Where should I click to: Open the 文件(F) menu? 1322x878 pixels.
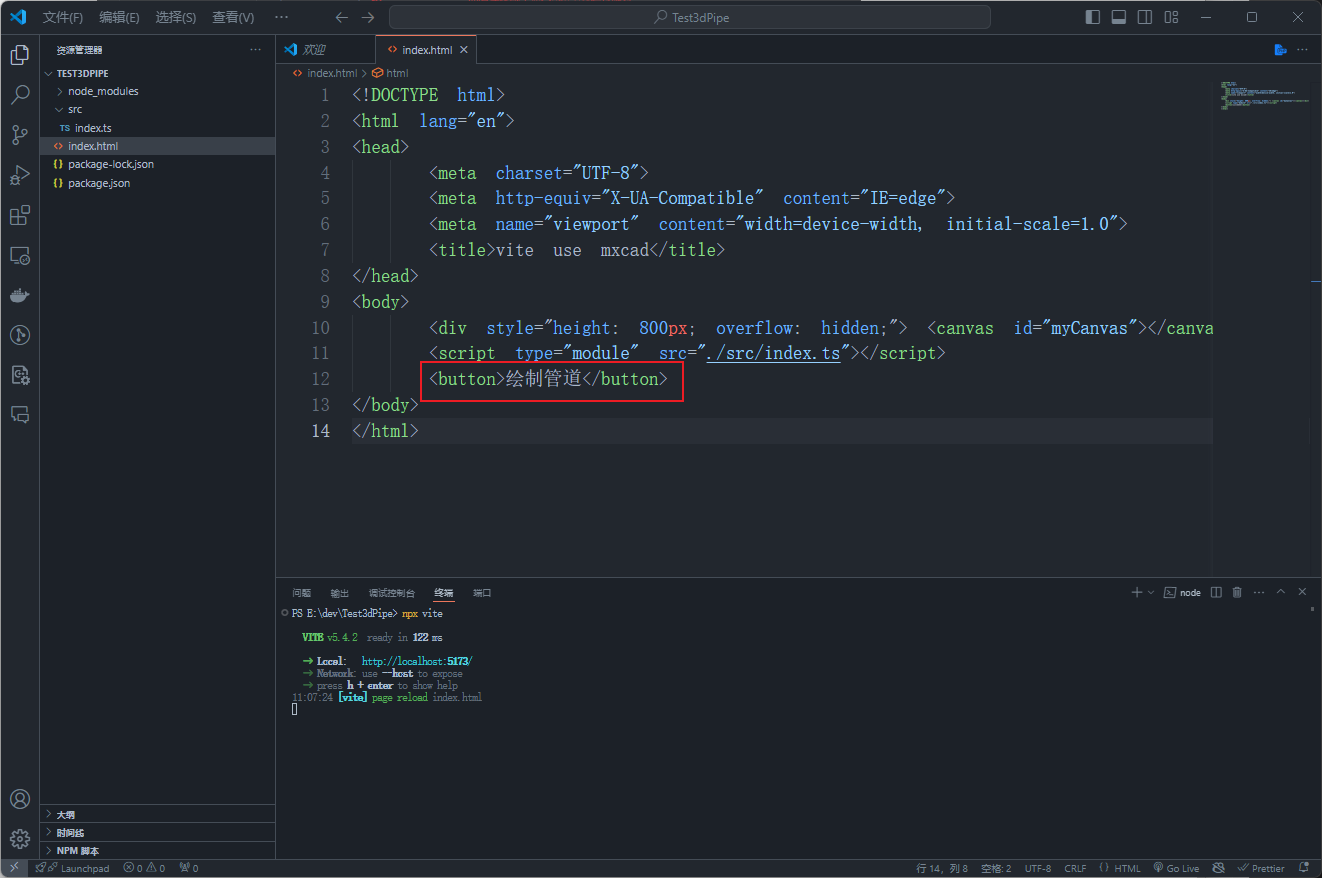click(x=63, y=17)
